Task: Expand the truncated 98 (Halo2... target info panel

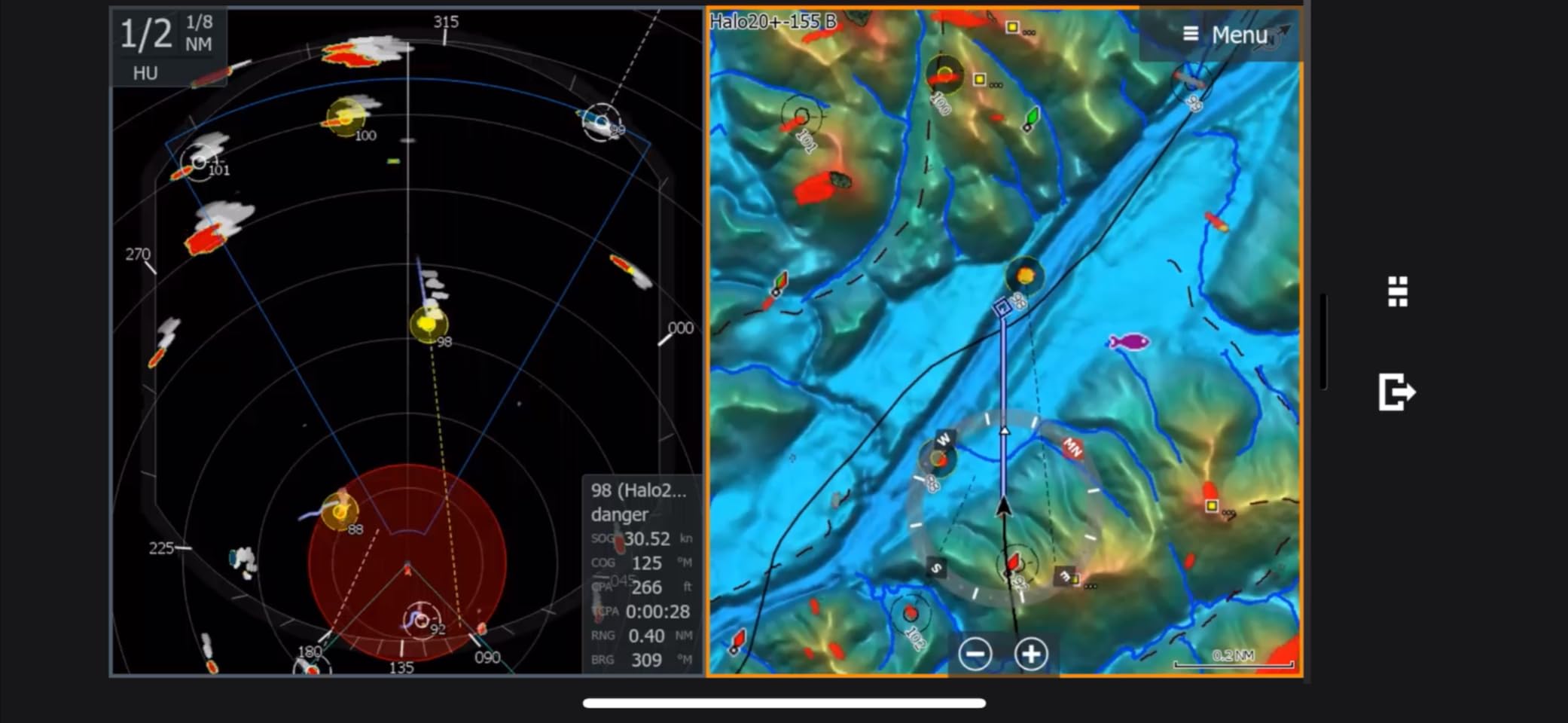Action: [639, 493]
